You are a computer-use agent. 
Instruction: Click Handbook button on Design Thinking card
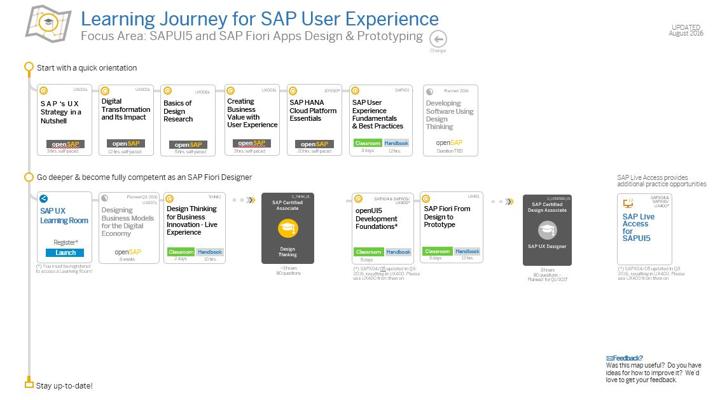coord(210,252)
